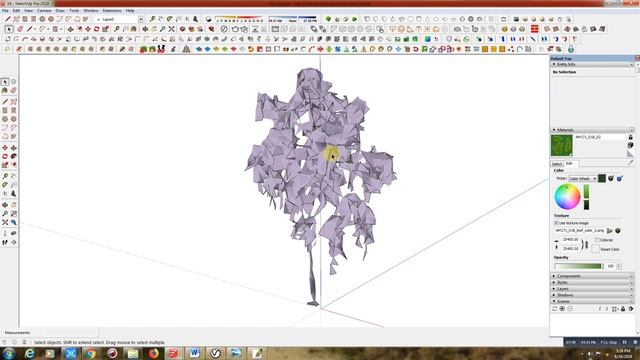Click the red Rotate tool in top toolbar
Viewport: 640px width, 360px height.
click(x=97, y=29)
